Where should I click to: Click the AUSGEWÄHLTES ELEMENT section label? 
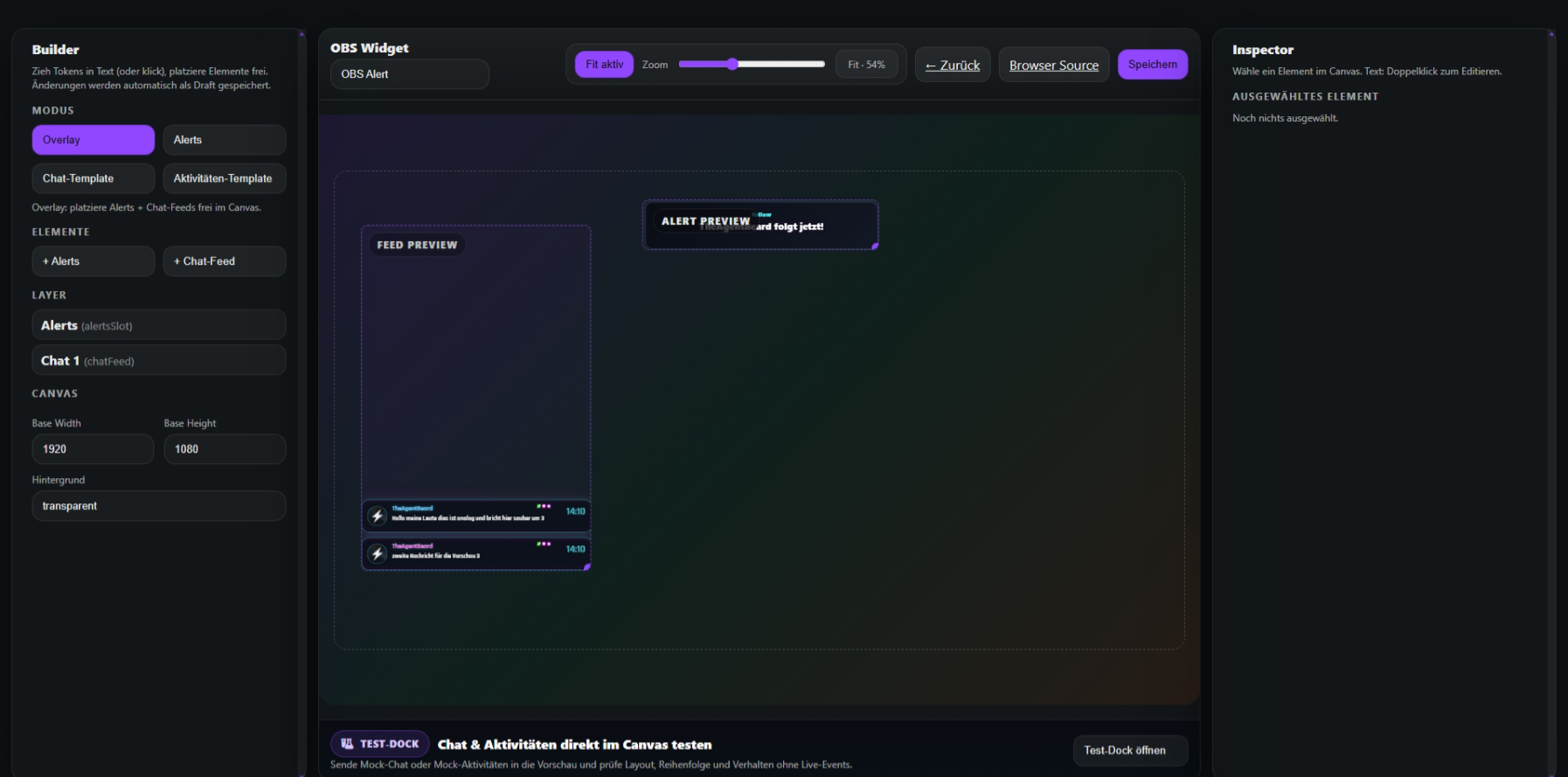pyautogui.click(x=1306, y=97)
